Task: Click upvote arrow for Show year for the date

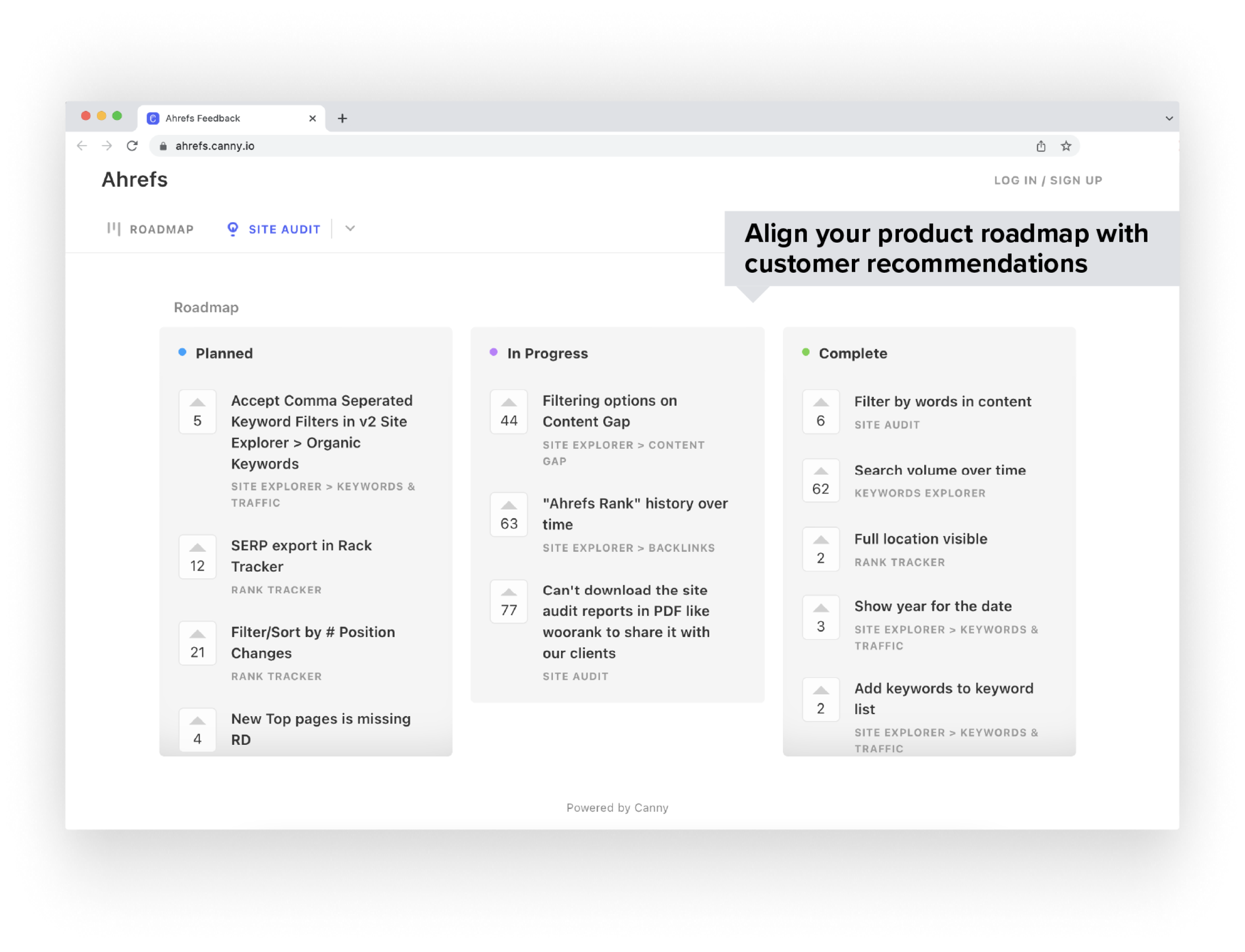Action: 820,604
